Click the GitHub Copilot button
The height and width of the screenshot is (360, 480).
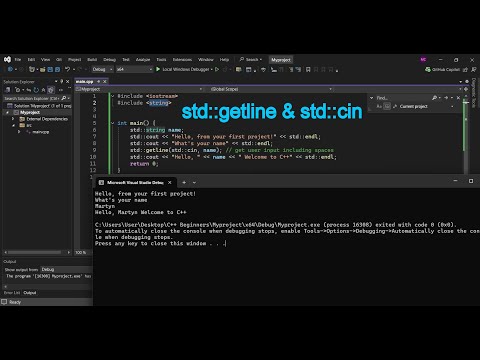442,69
